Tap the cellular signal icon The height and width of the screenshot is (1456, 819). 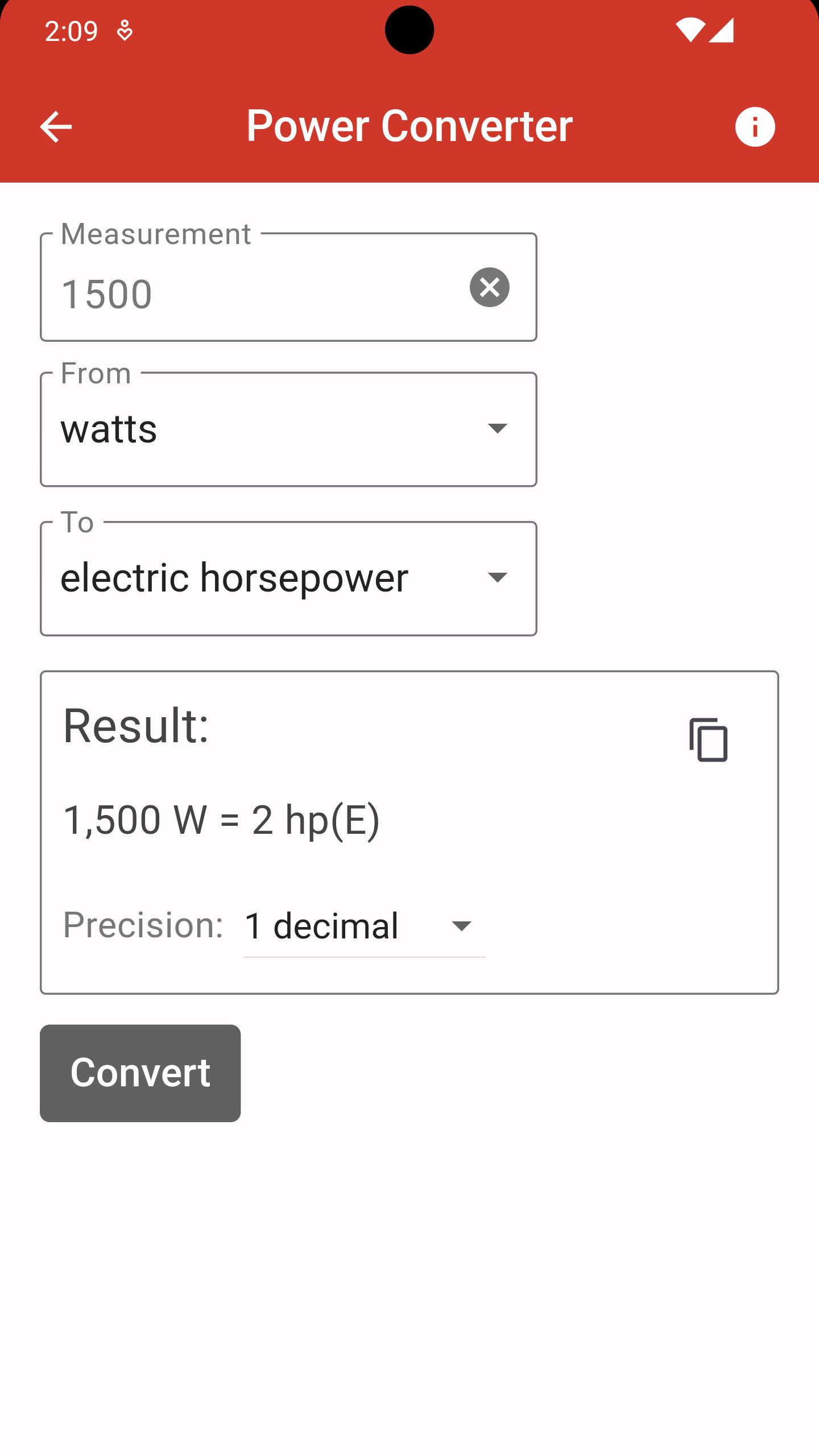721,31
